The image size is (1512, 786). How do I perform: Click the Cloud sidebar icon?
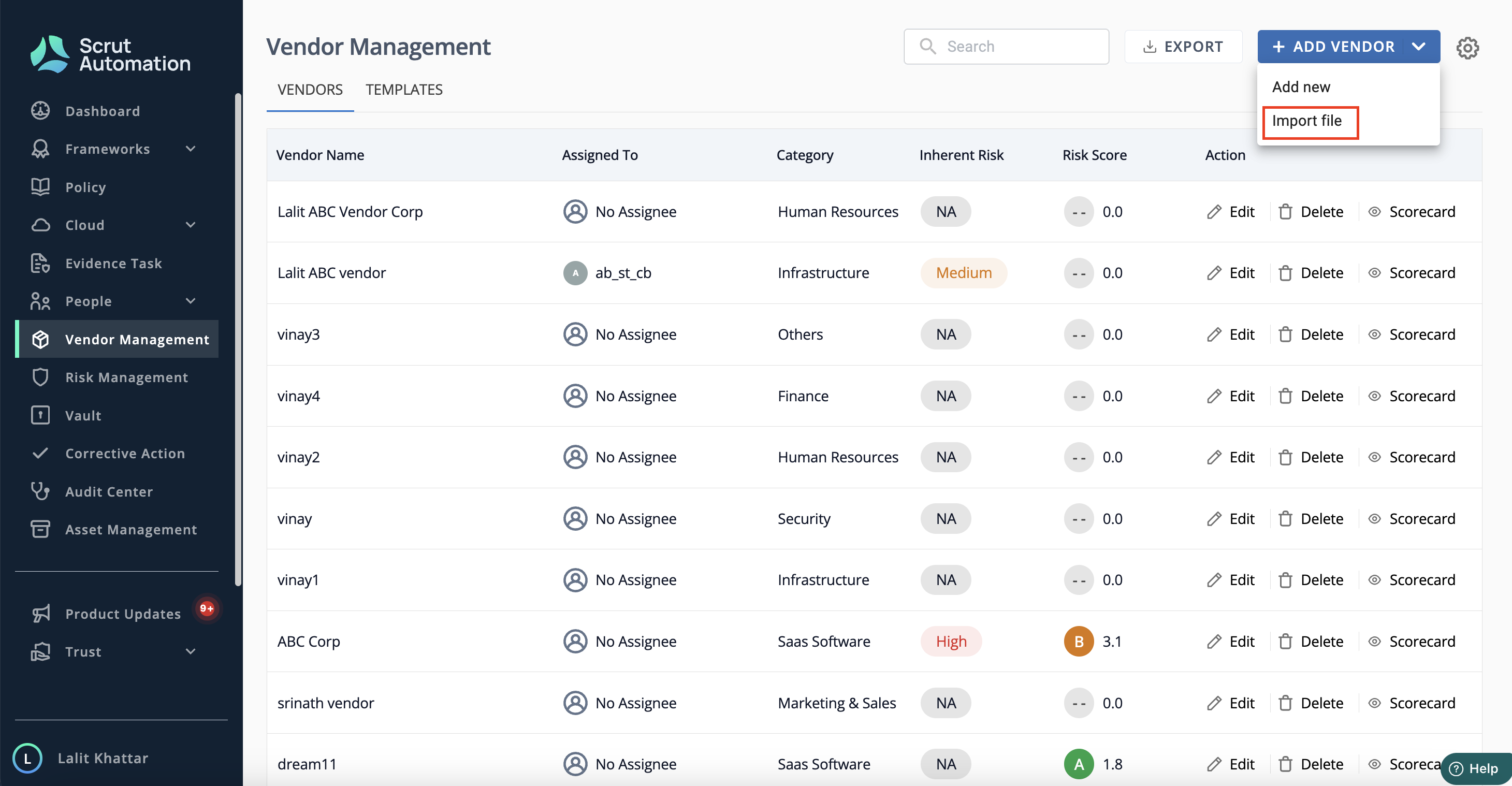coord(40,225)
